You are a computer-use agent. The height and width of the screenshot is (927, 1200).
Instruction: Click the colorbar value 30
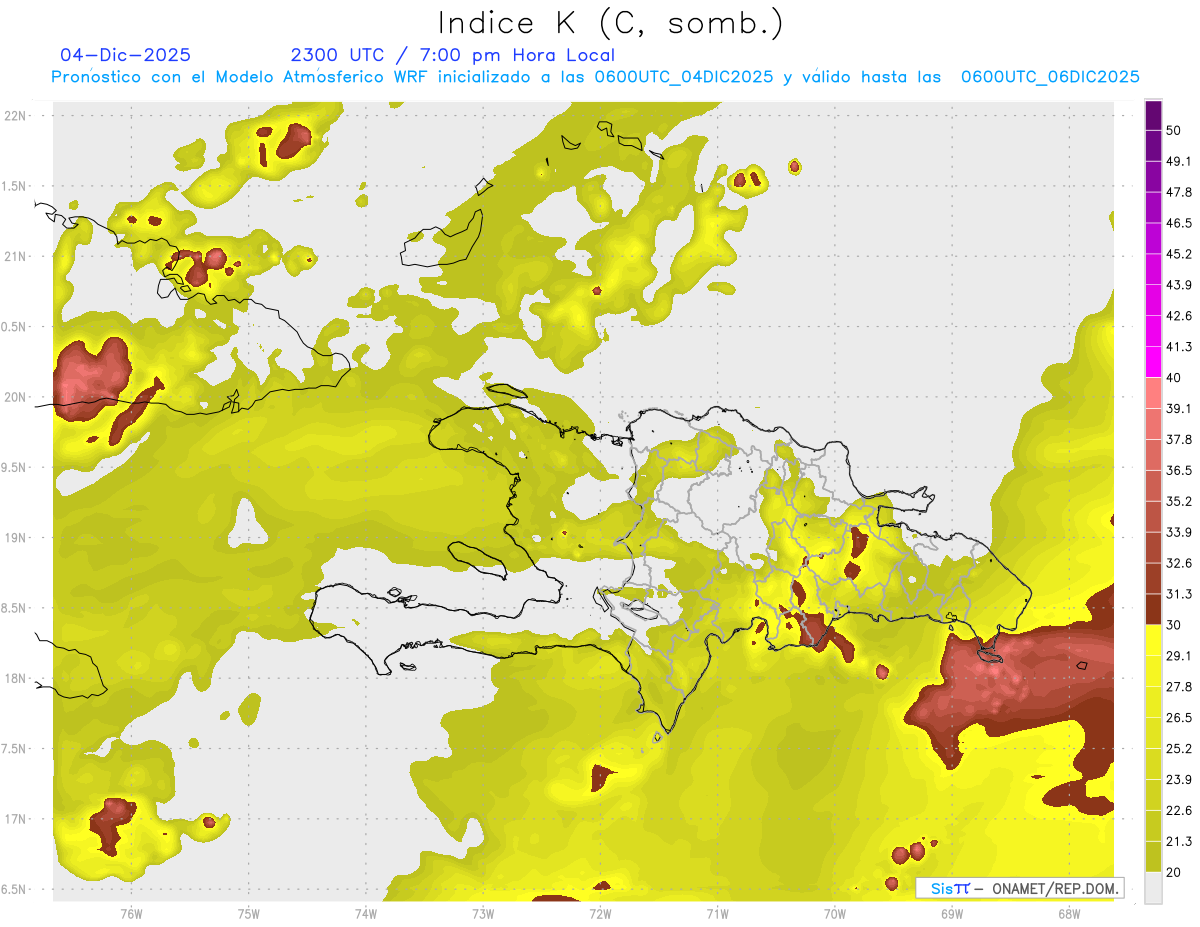(1174, 625)
